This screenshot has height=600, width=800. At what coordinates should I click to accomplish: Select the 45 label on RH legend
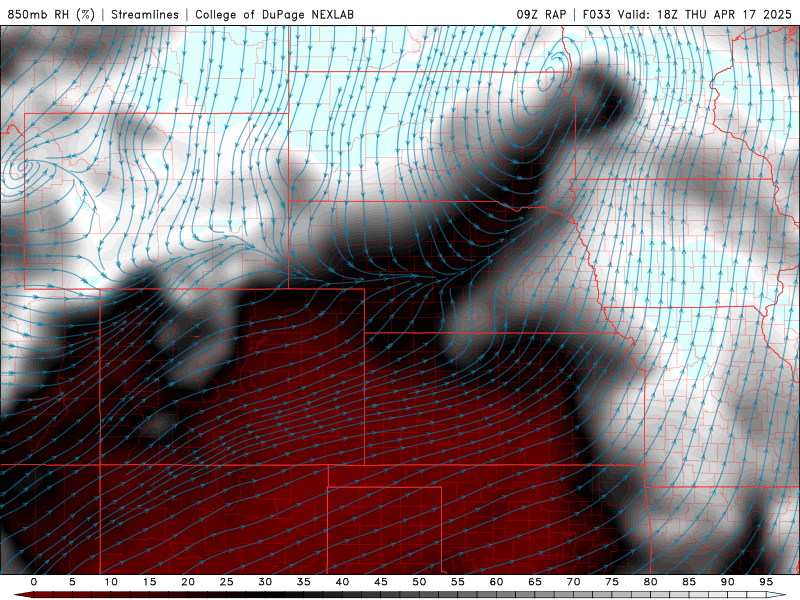click(x=381, y=582)
